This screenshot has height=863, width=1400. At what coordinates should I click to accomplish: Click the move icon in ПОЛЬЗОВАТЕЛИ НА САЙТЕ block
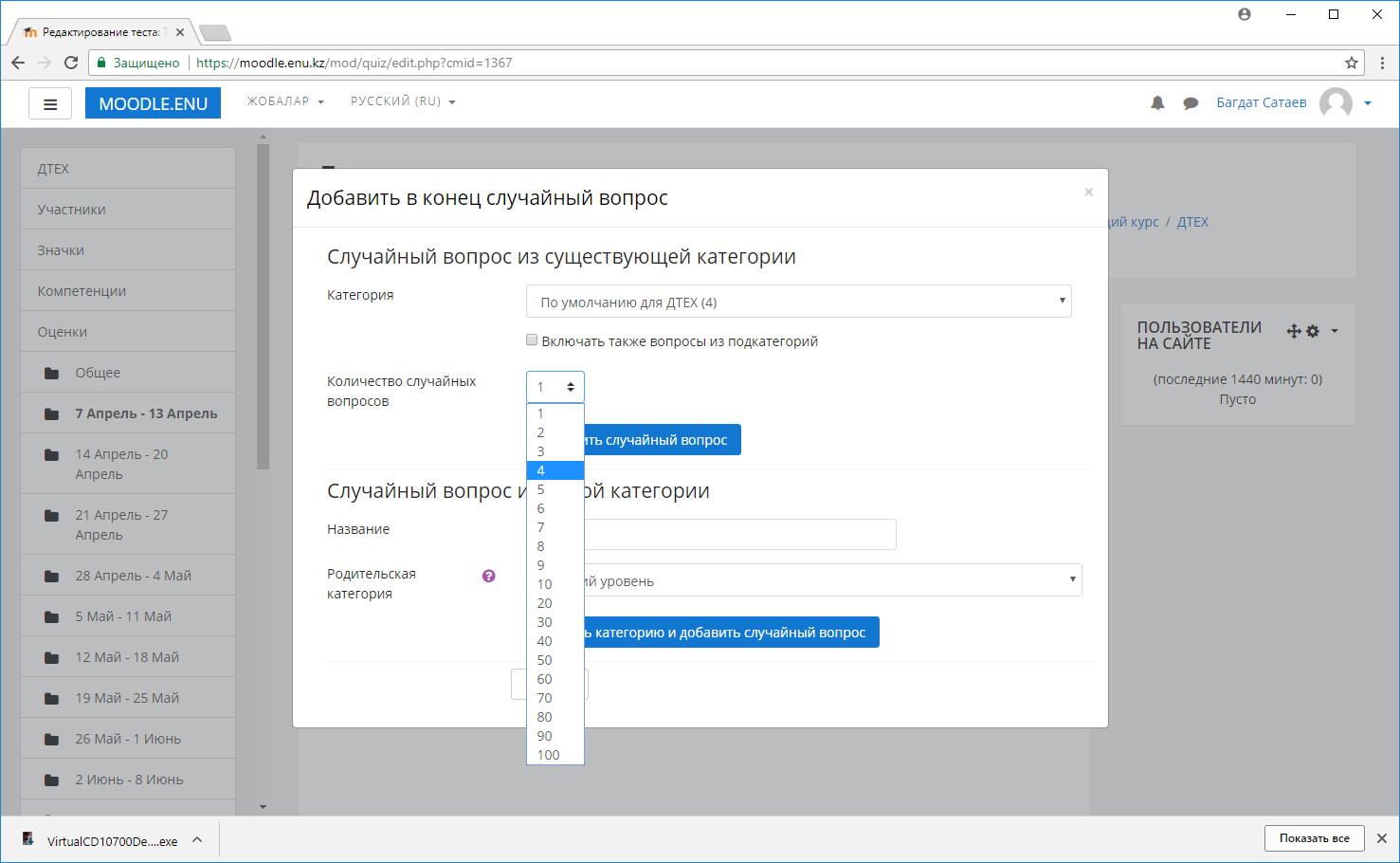(1294, 331)
